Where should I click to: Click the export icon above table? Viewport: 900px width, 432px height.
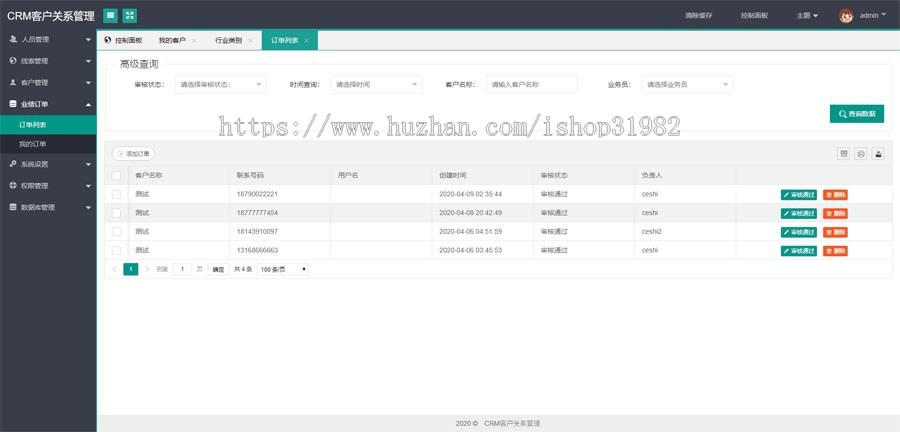click(x=878, y=154)
